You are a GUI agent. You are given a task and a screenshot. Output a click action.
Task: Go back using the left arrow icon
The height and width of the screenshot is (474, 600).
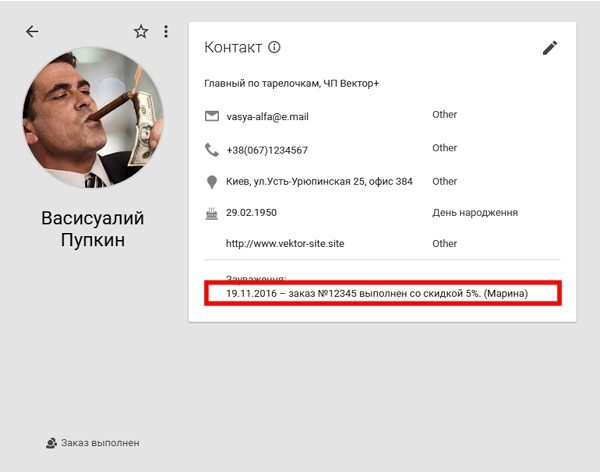coord(32,31)
